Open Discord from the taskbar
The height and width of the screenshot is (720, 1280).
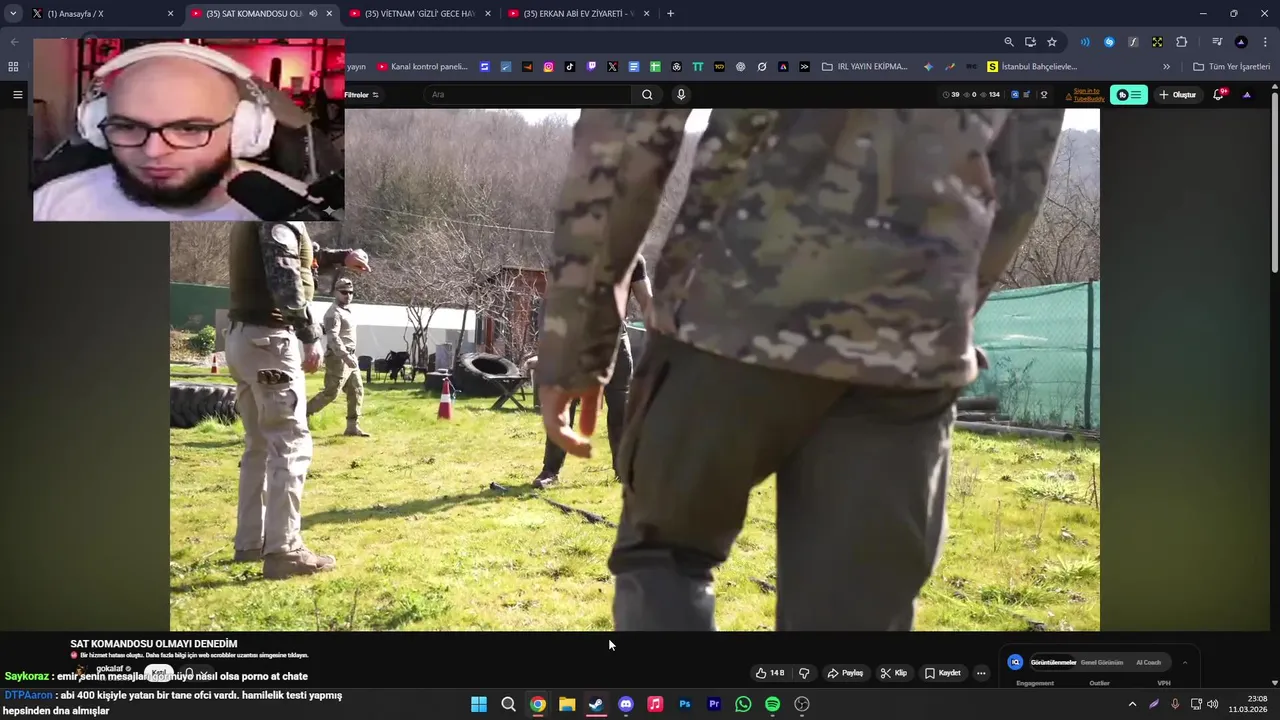click(x=626, y=704)
